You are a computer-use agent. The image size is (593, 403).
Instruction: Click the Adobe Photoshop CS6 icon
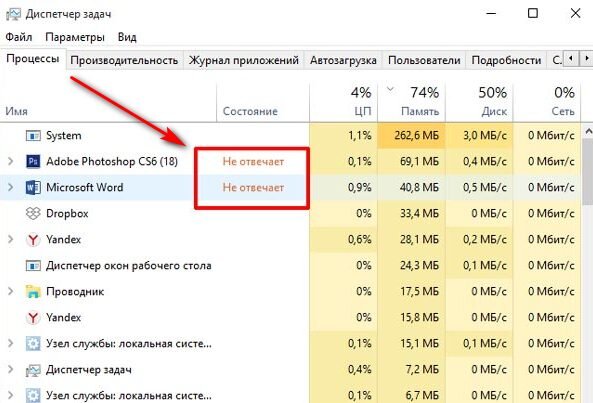click(33, 161)
